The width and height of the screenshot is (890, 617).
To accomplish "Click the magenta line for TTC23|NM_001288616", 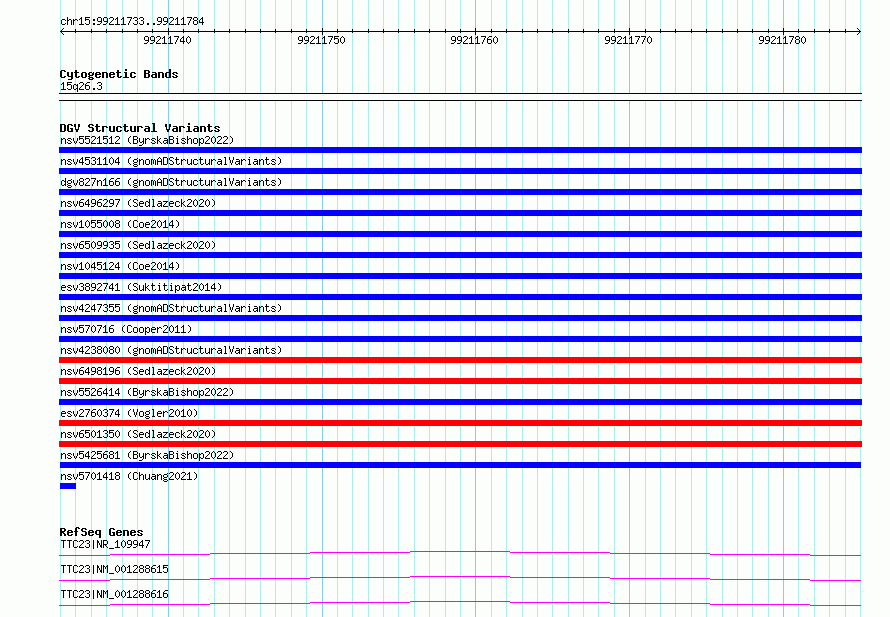I will [460, 603].
